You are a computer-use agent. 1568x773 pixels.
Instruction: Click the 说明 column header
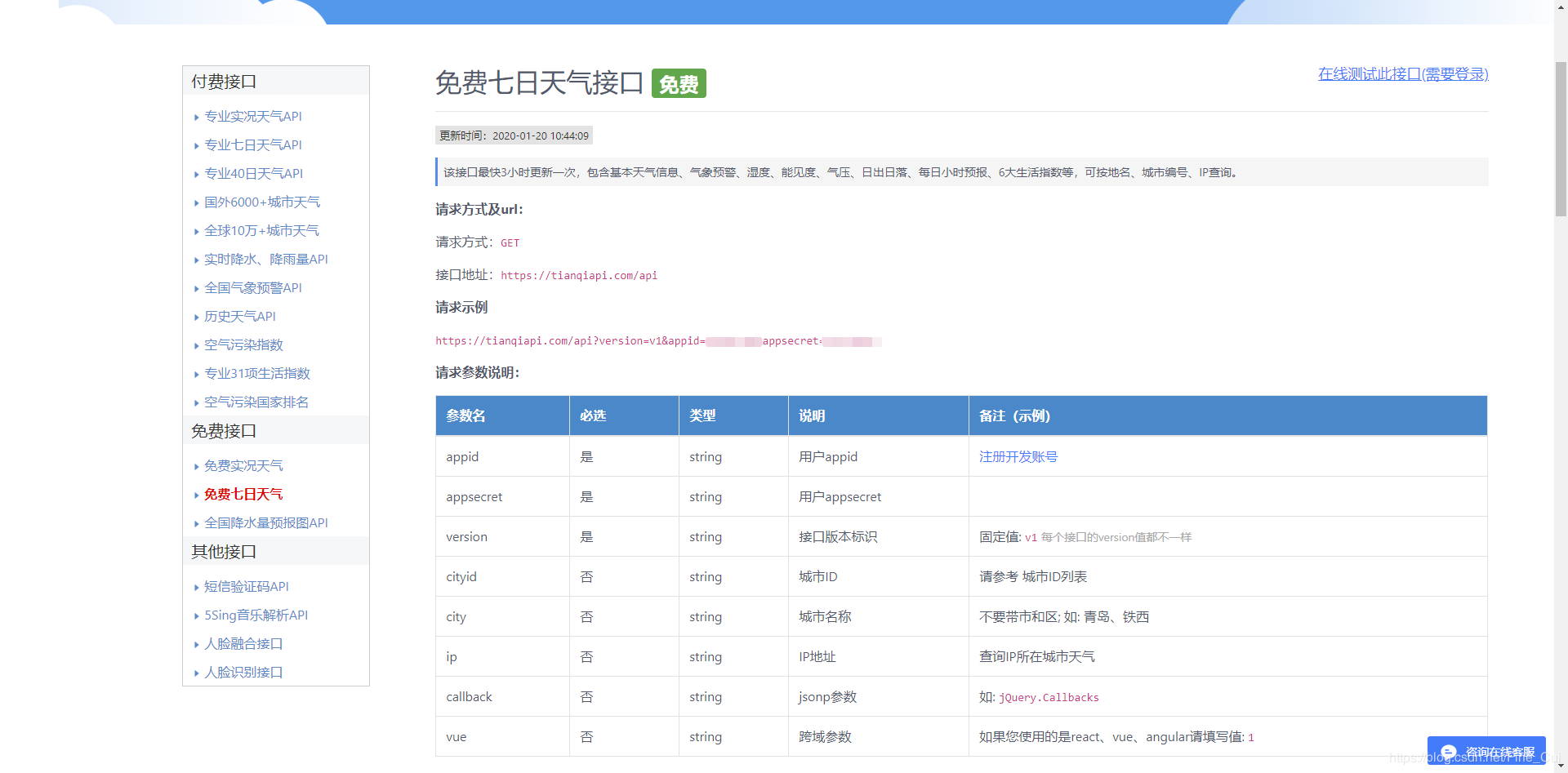pyautogui.click(x=879, y=416)
